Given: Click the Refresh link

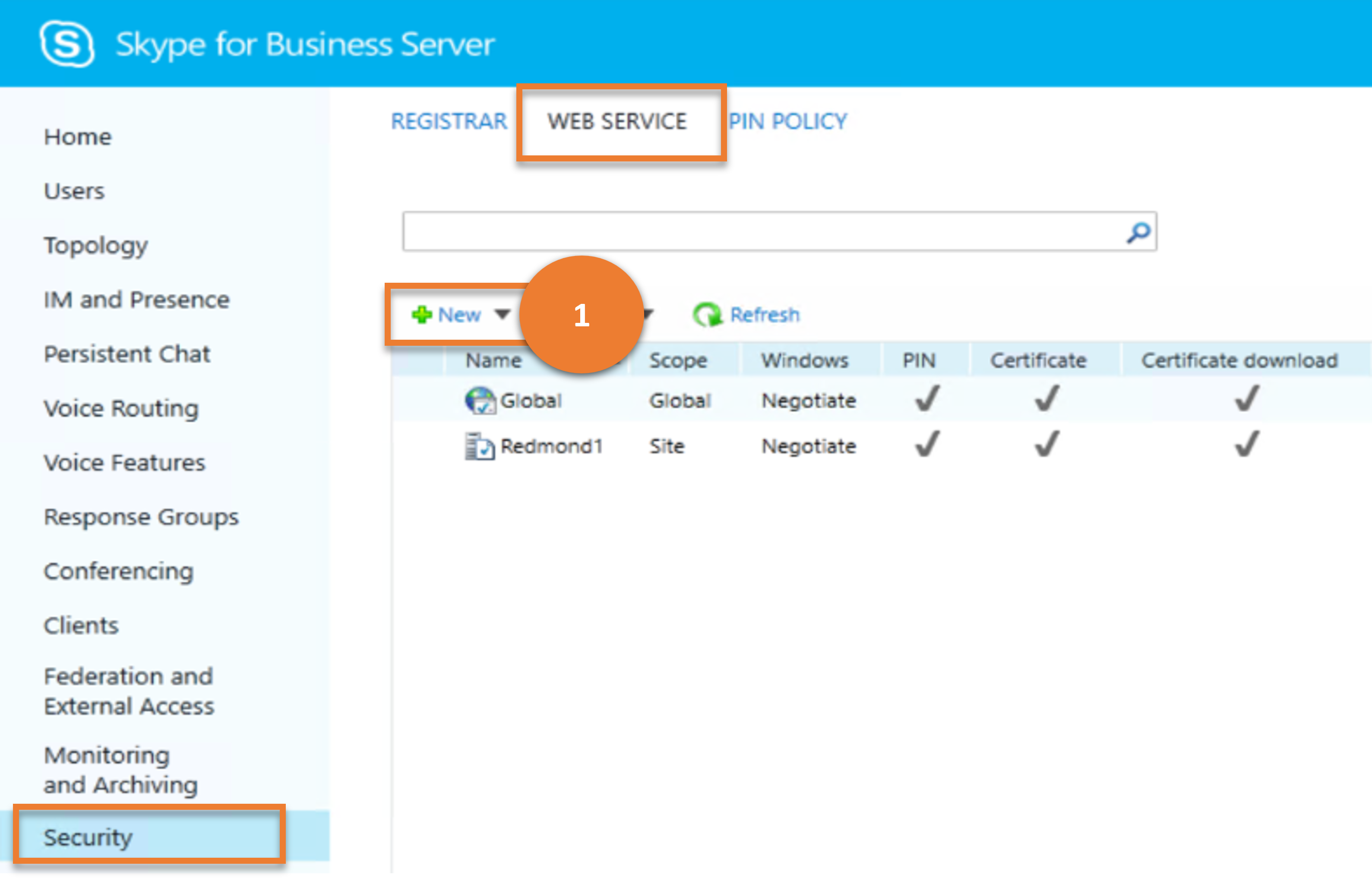Looking at the screenshot, I should click(765, 315).
